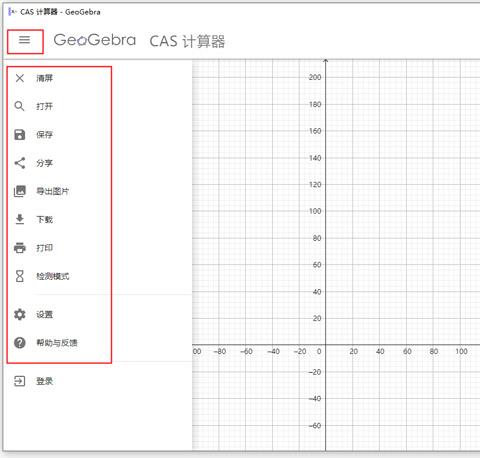Click the CAS 计算器 title text
This screenshot has width=480, height=458.
187,41
